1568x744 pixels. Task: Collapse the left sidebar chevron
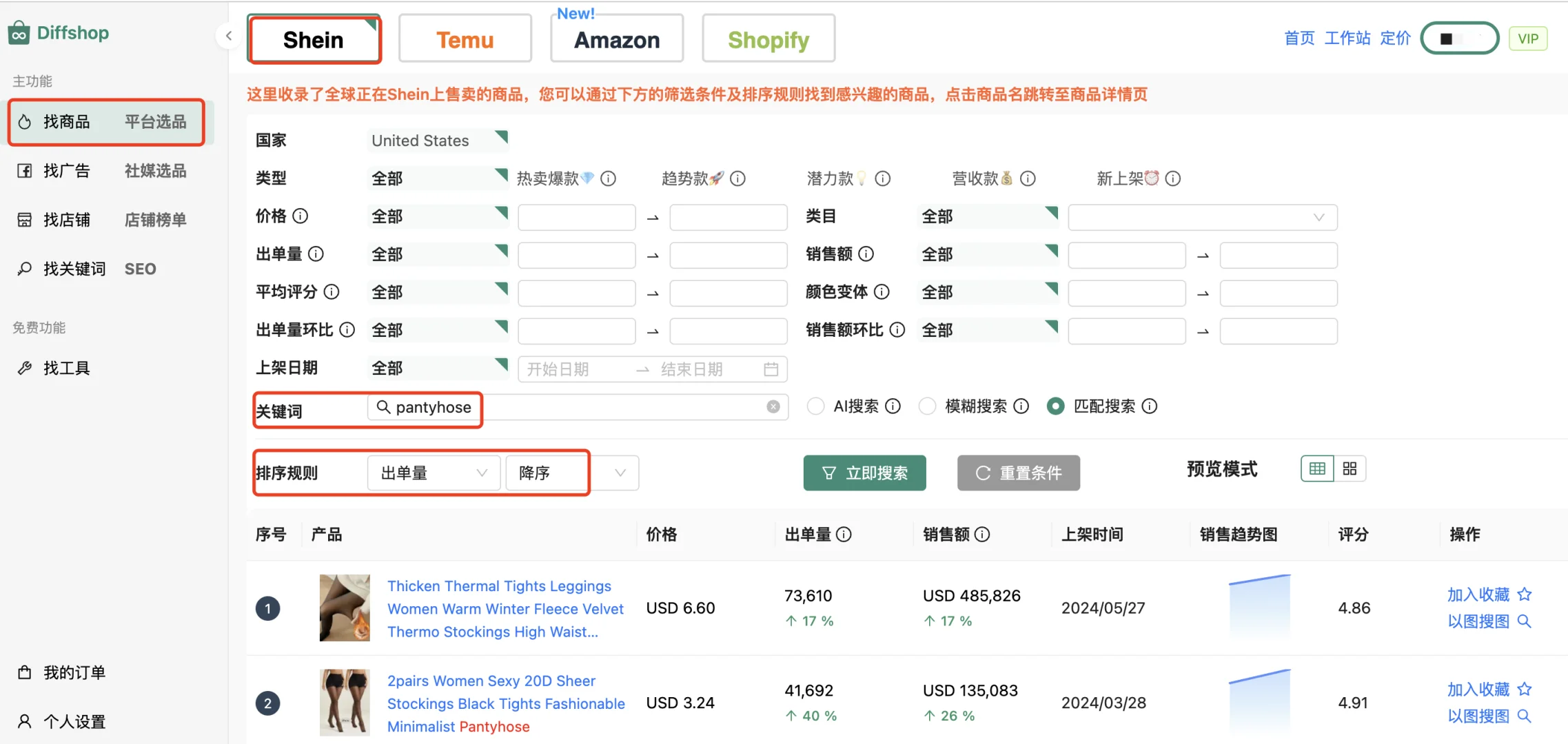tap(229, 35)
